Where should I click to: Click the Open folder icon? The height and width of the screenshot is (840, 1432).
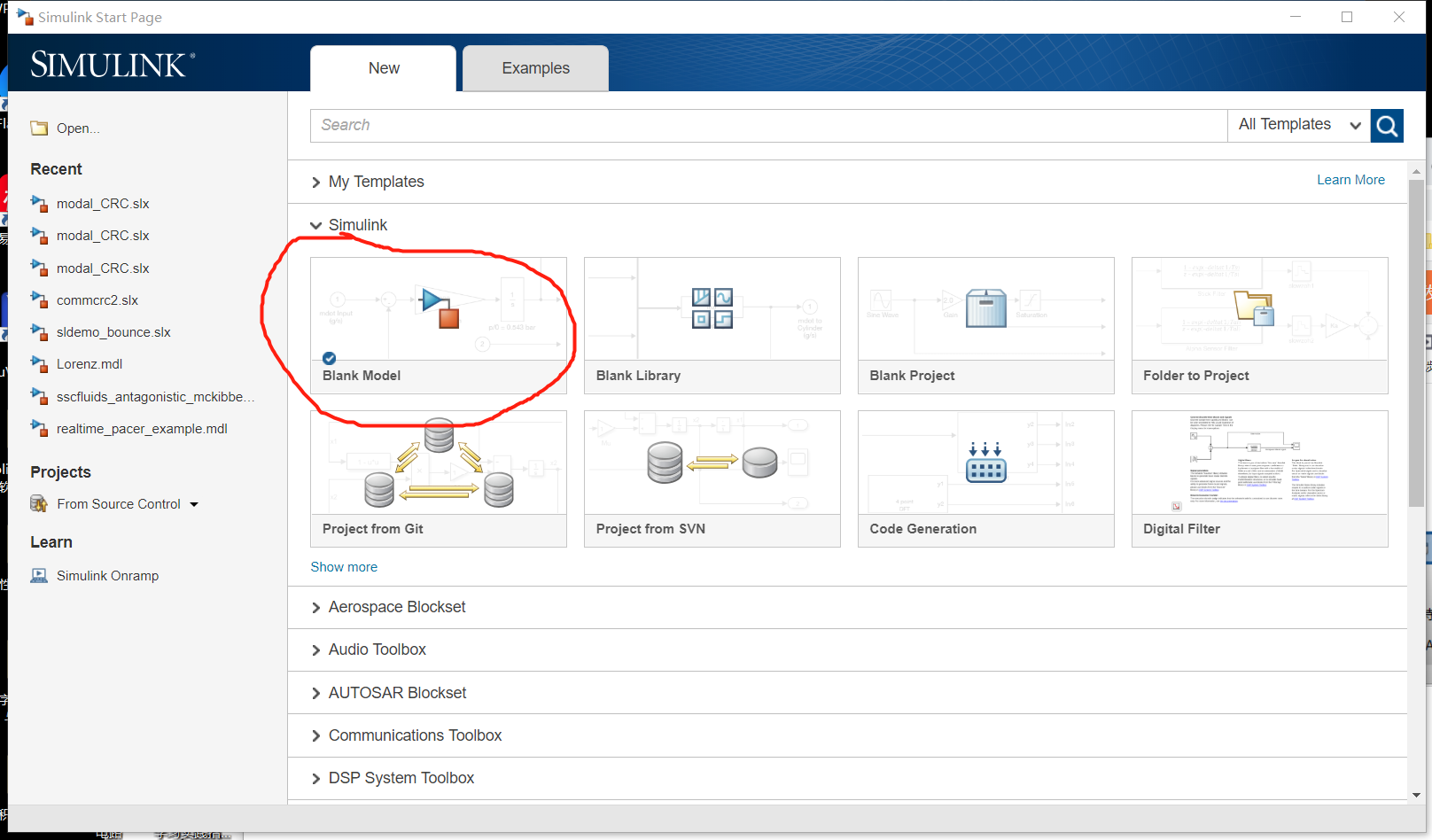point(39,128)
